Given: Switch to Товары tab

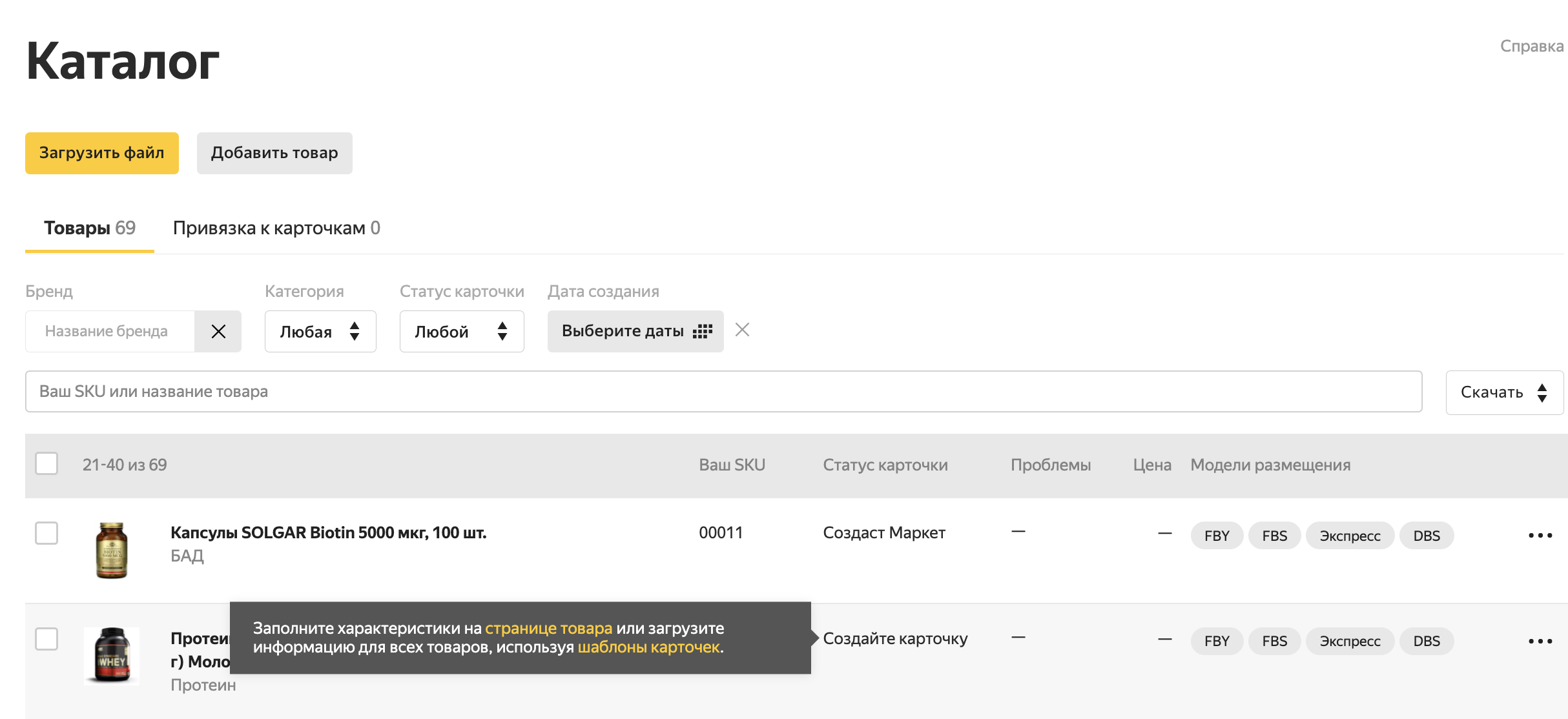Looking at the screenshot, I should point(90,228).
